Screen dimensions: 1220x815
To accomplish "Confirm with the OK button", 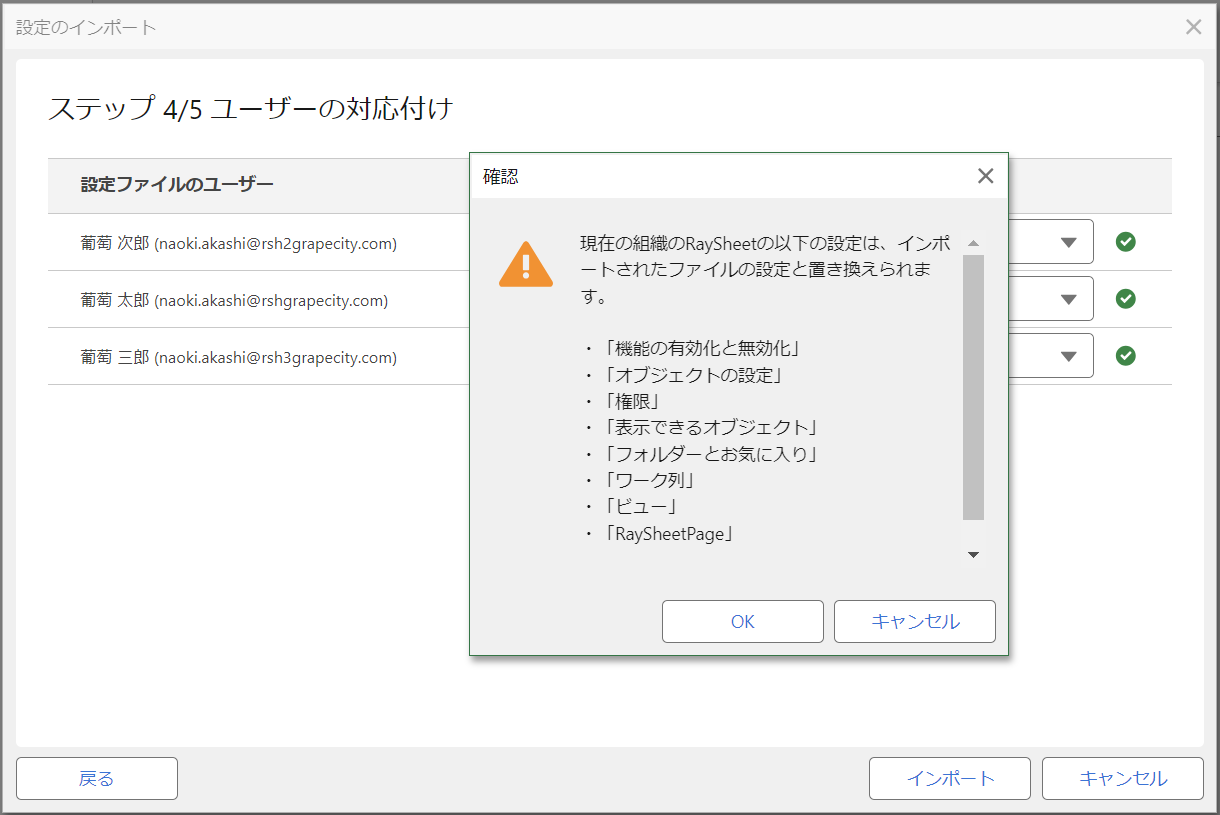I will [743, 621].
